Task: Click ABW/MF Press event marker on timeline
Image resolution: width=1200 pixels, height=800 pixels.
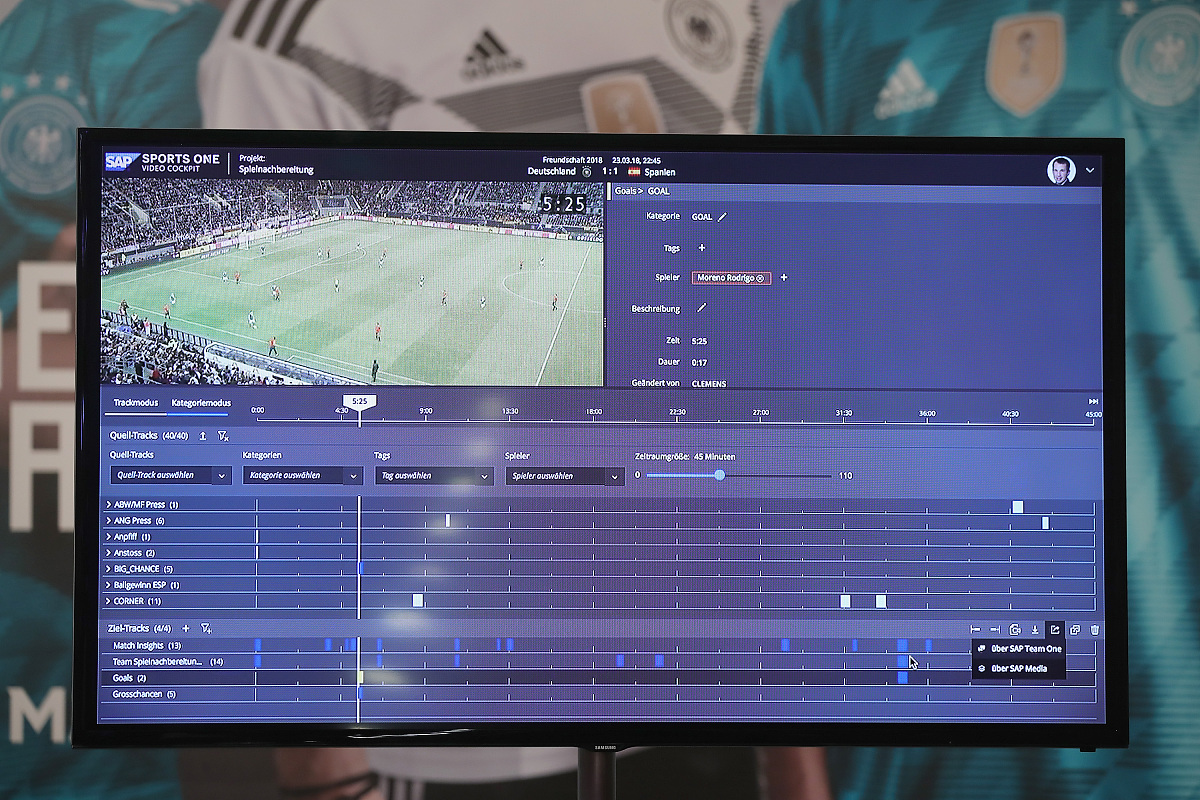Action: (x=1018, y=507)
